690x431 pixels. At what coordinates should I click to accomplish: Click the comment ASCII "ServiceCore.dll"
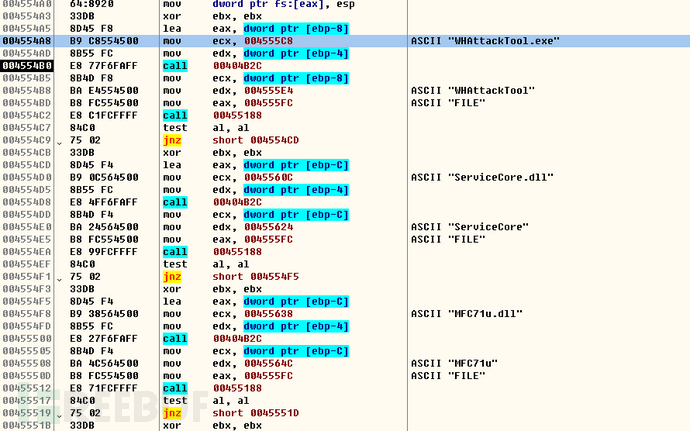click(482, 177)
